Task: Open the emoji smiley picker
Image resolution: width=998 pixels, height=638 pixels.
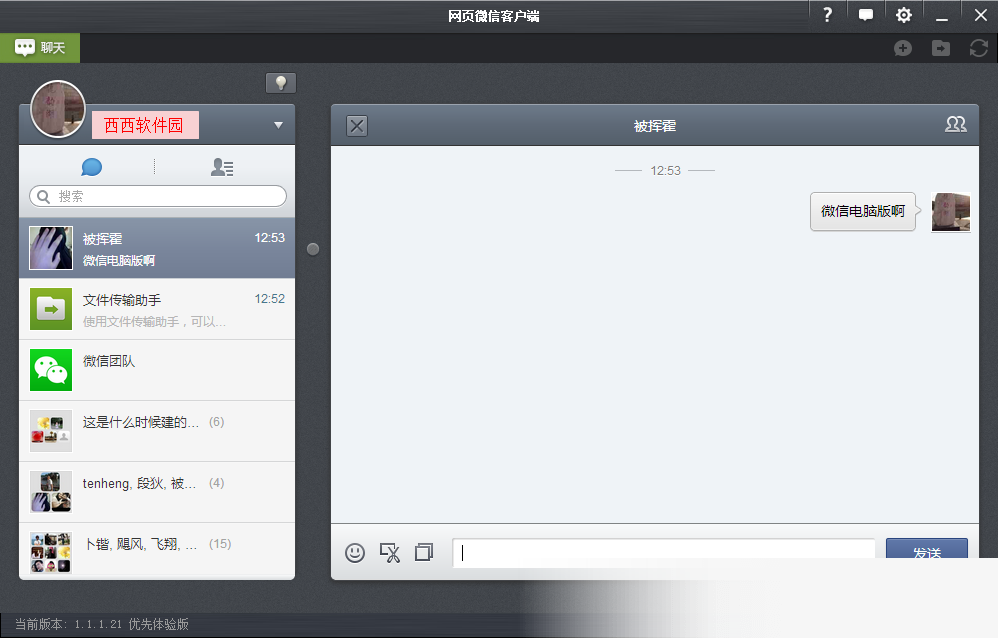Action: [x=355, y=553]
